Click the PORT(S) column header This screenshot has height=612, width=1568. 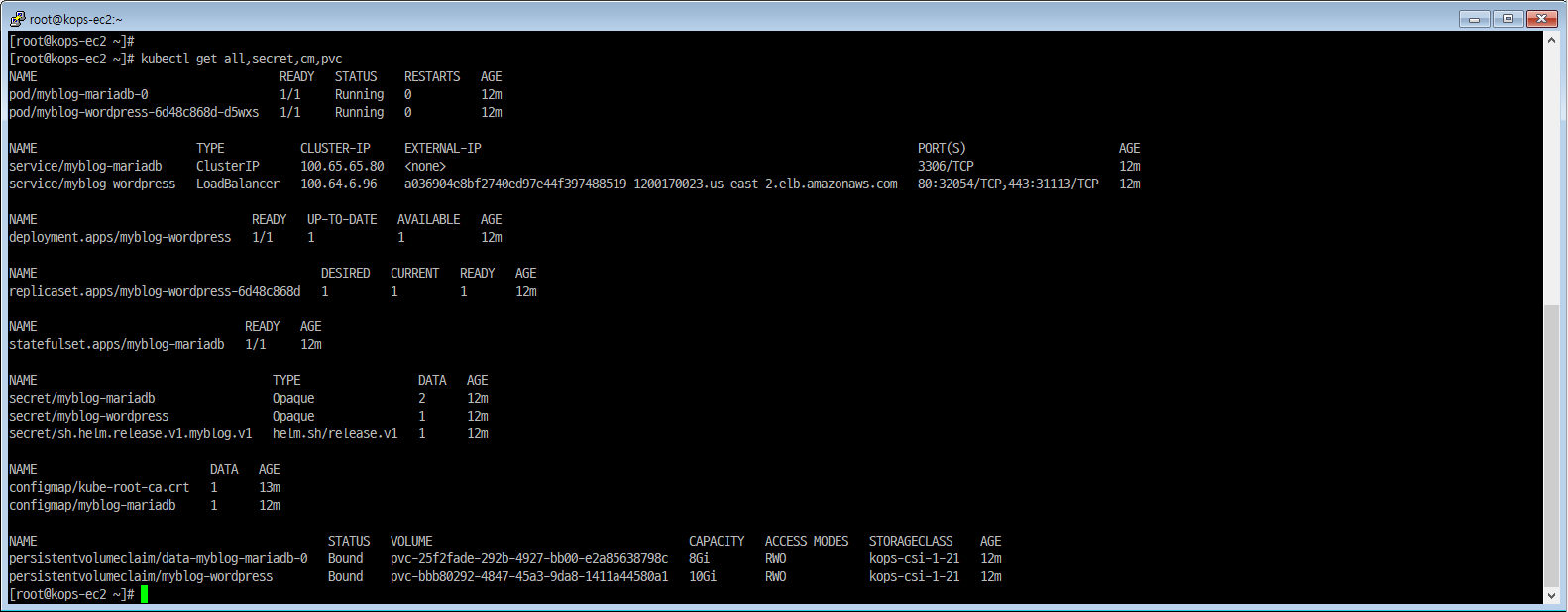(942, 148)
